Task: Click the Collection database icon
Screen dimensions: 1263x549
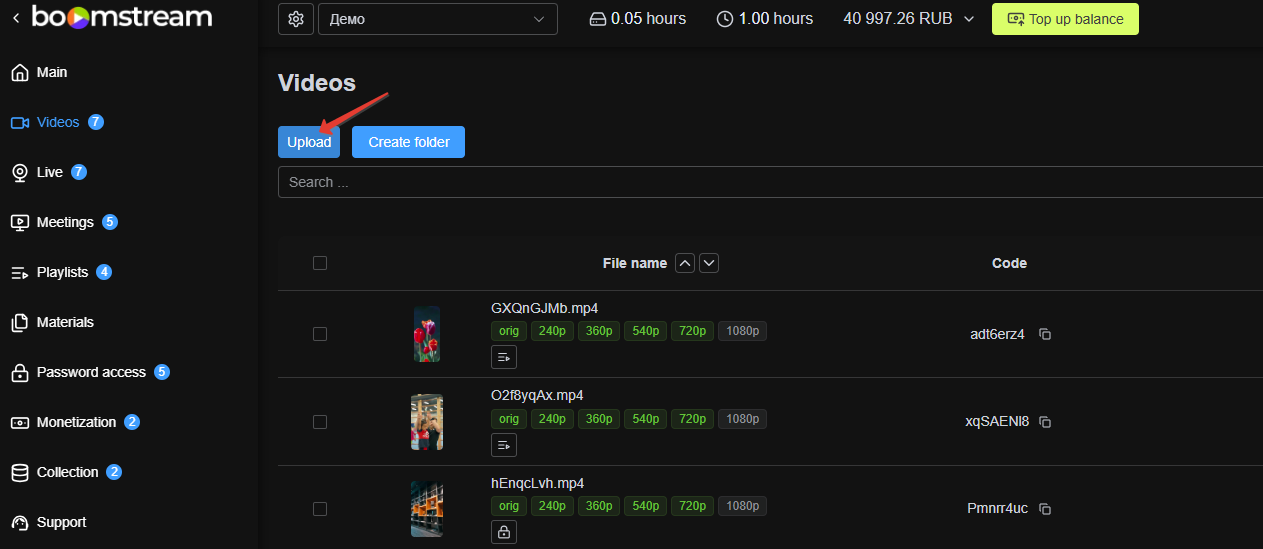Action: (x=19, y=472)
